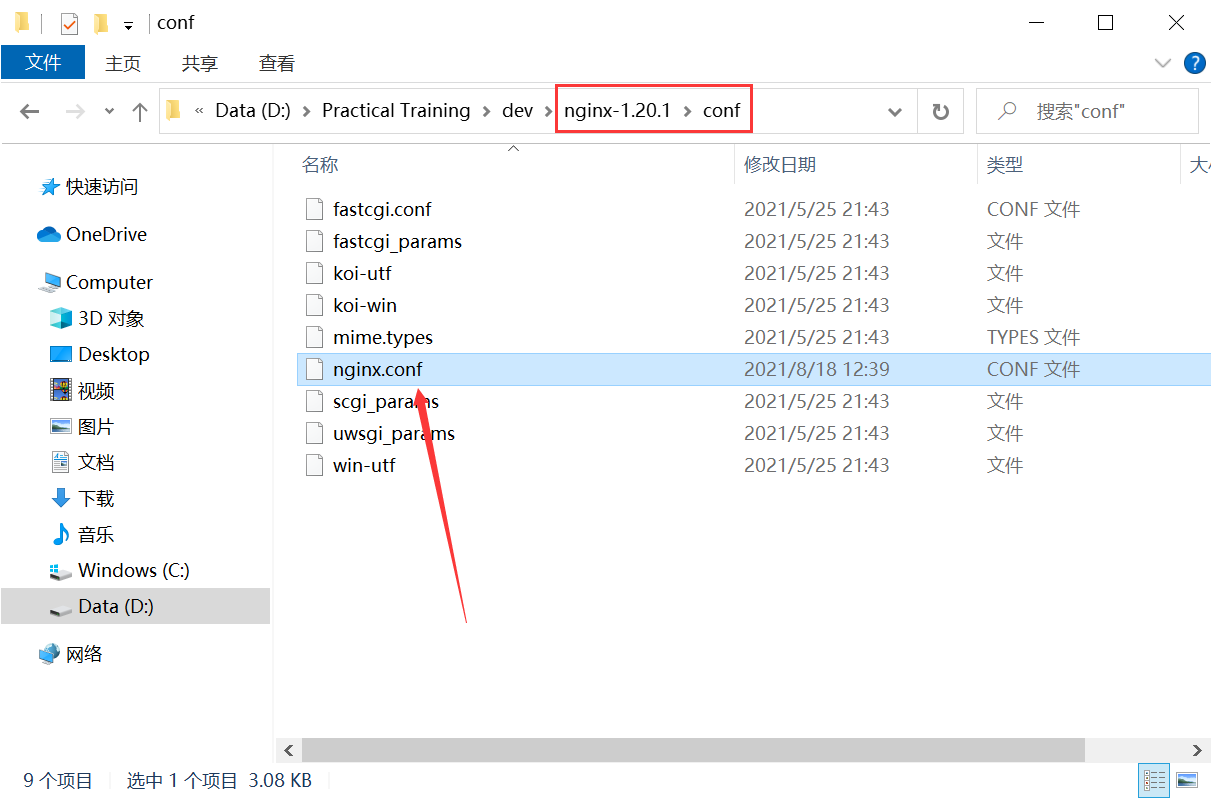Open Desktop in the navigation pane
The height and width of the screenshot is (799, 1212).
click(100, 355)
